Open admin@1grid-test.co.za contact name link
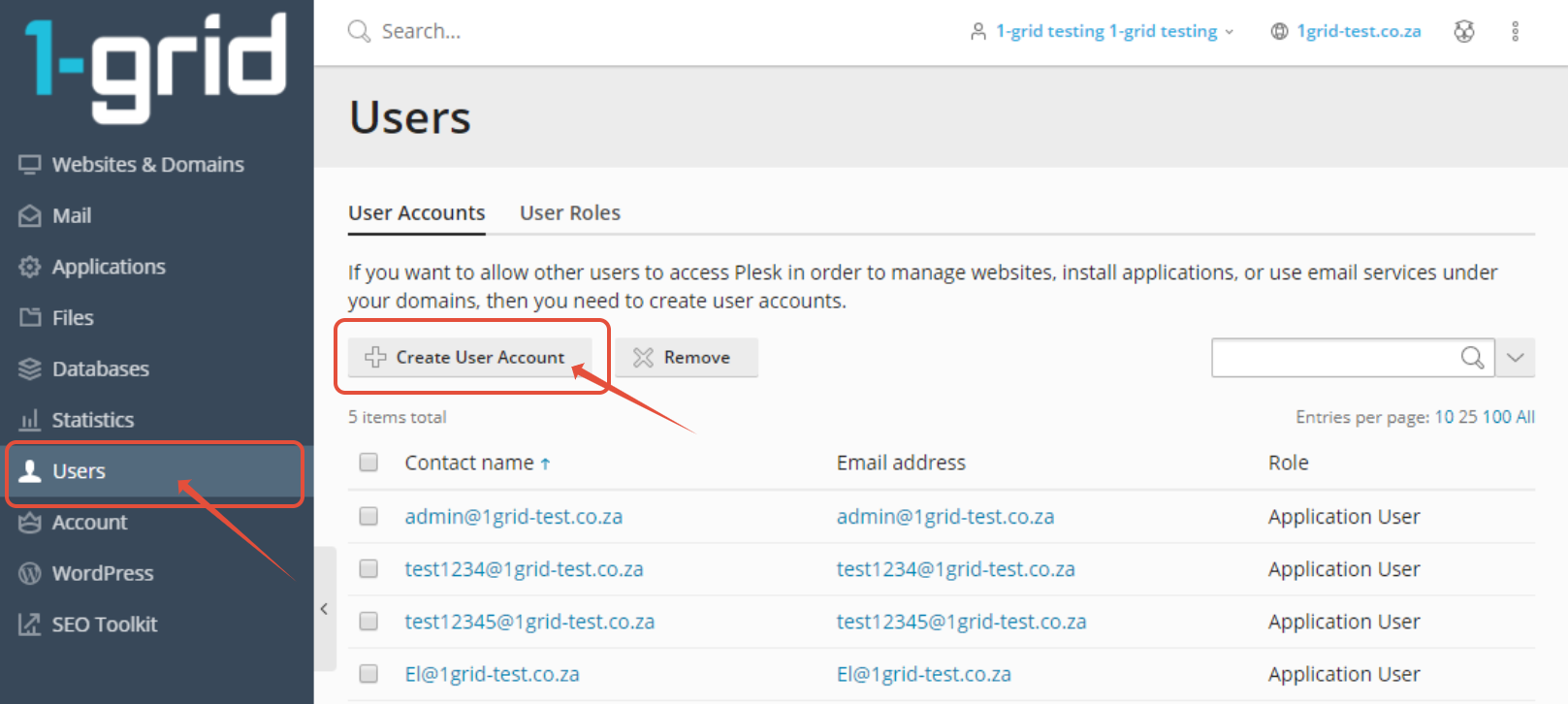This screenshot has width=1568, height=704. point(514,517)
